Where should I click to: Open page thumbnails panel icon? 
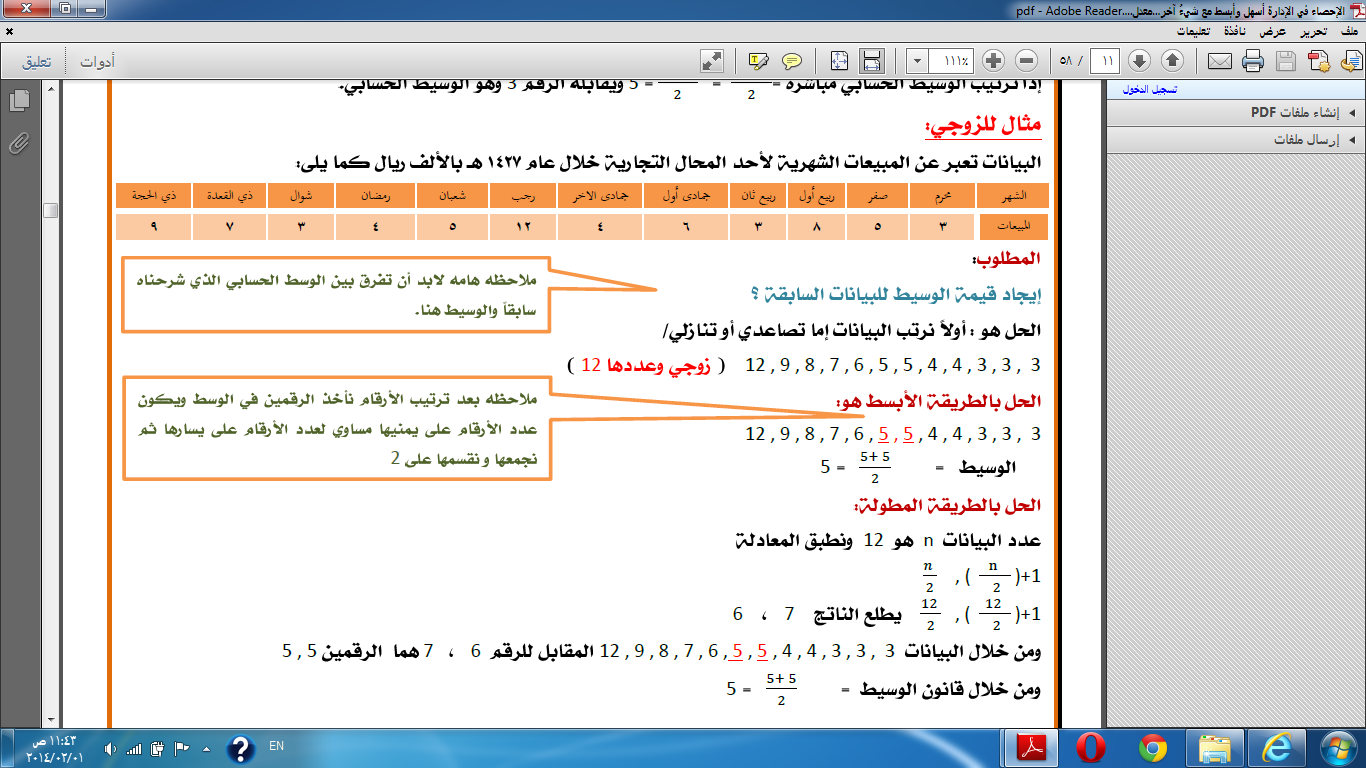click(x=18, y=100)
